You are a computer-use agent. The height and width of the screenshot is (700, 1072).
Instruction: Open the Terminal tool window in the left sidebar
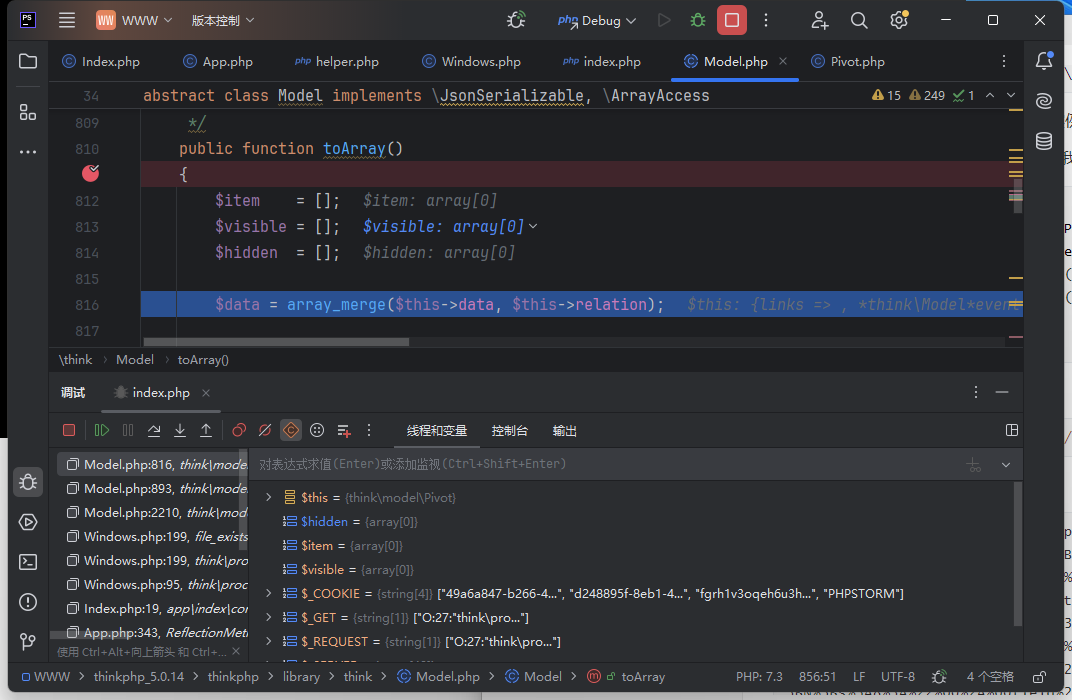(x=28, y=562)
